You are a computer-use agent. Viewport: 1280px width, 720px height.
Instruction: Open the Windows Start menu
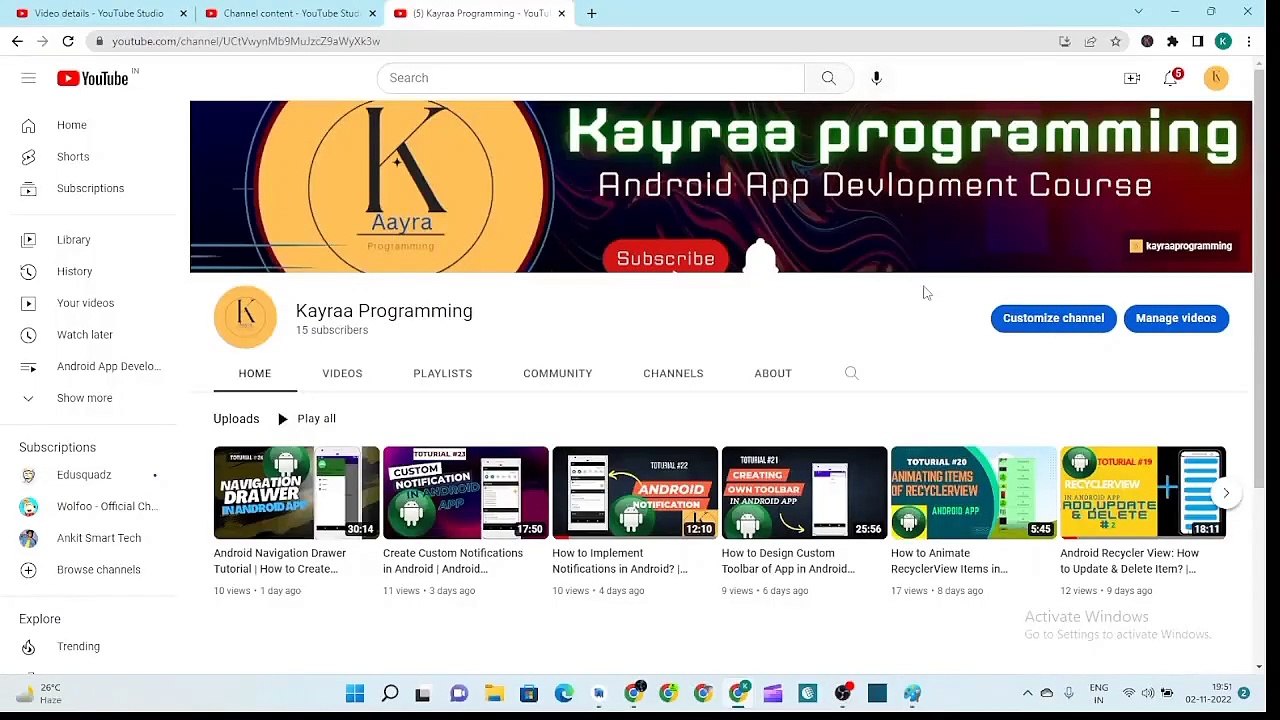(x=355, y=693)
